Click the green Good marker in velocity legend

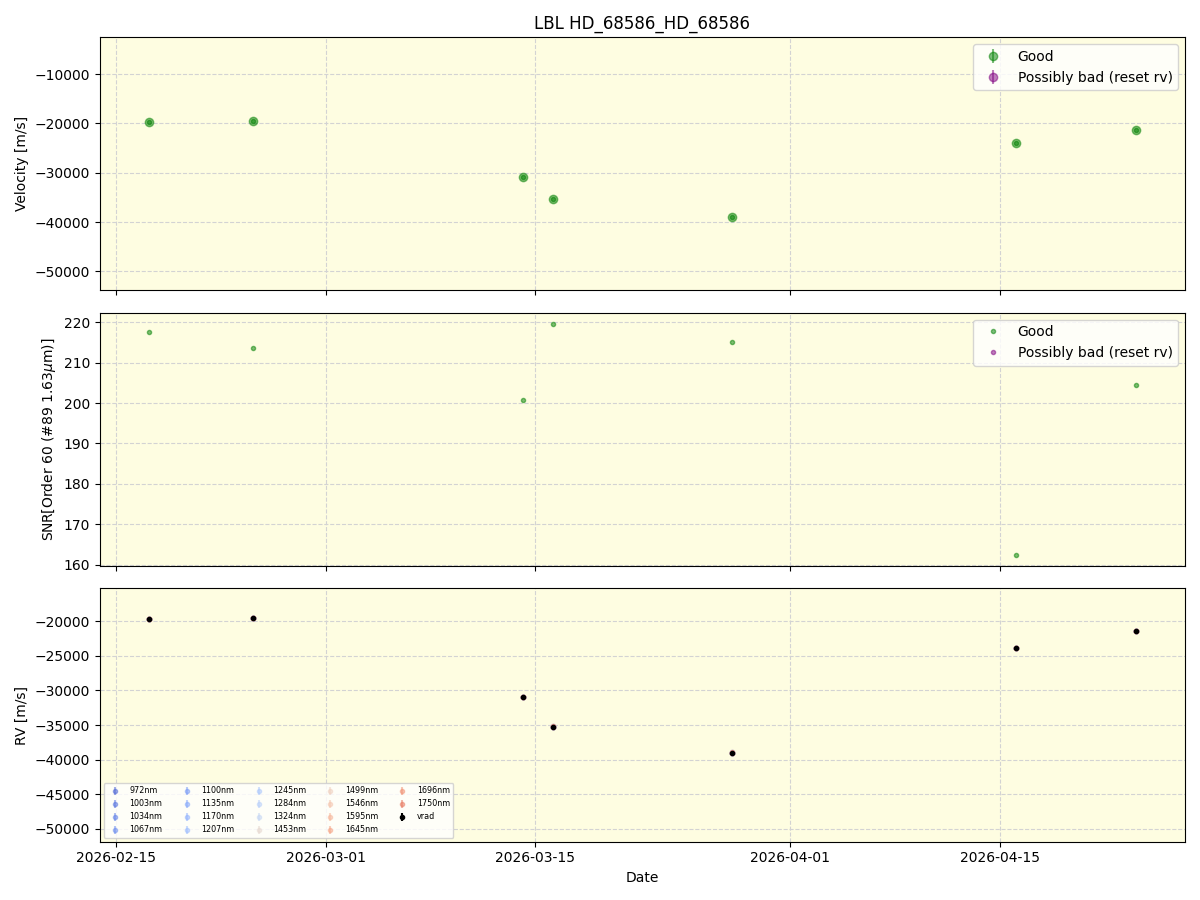click(993, 57)
